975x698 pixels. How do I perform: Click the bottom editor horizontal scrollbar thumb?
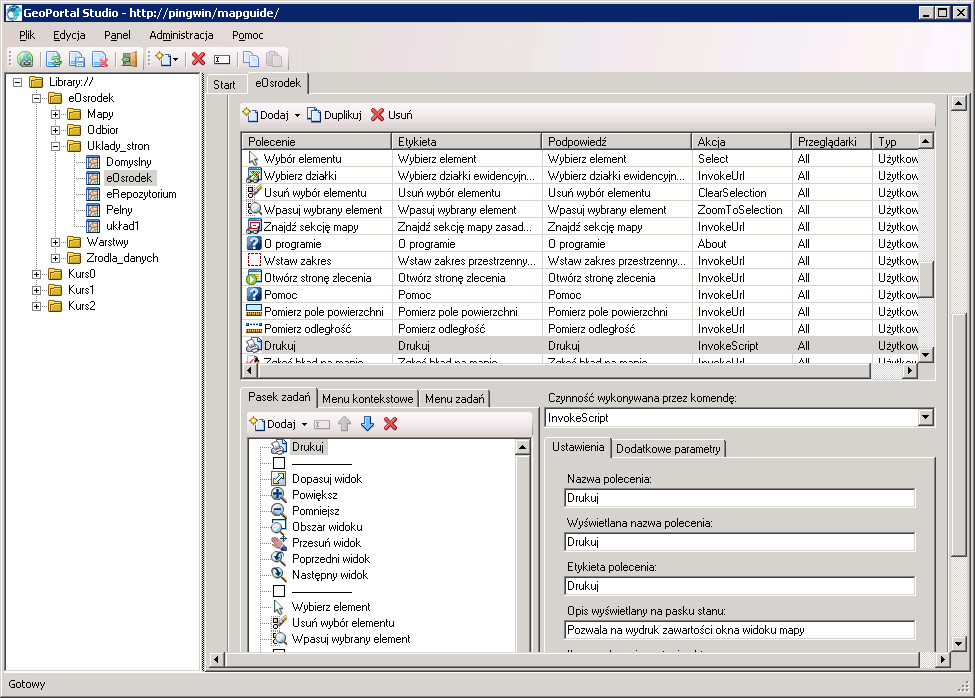tap(572, 659)
